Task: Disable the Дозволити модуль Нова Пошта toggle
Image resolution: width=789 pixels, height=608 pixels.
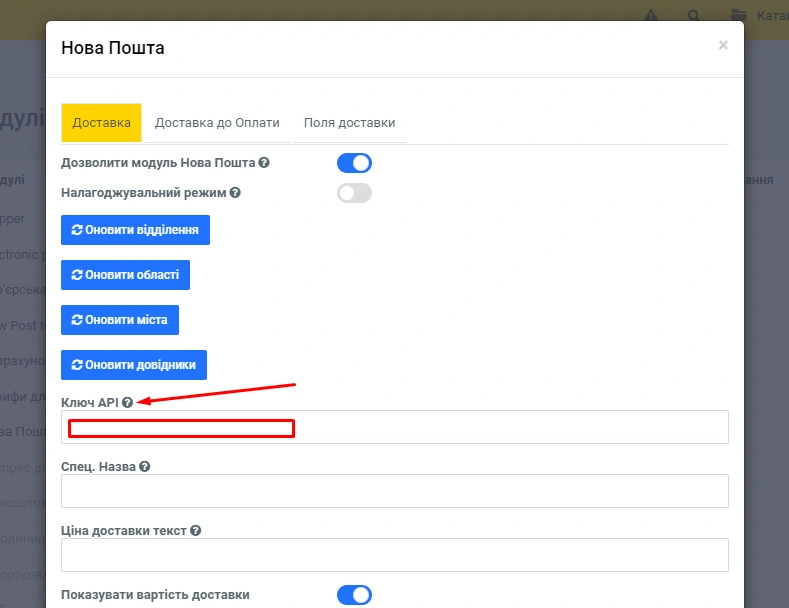Action: pos(354,163)
